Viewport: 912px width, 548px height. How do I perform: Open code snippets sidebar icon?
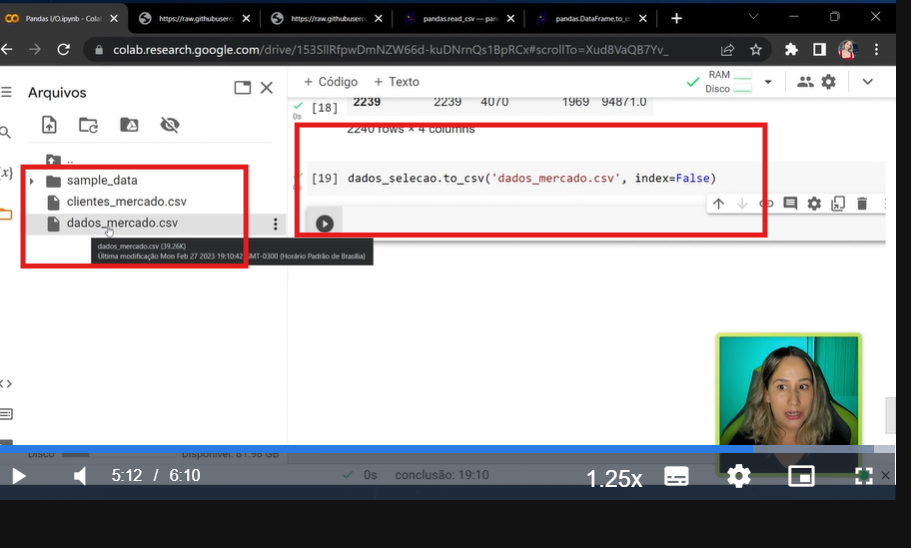6,383
